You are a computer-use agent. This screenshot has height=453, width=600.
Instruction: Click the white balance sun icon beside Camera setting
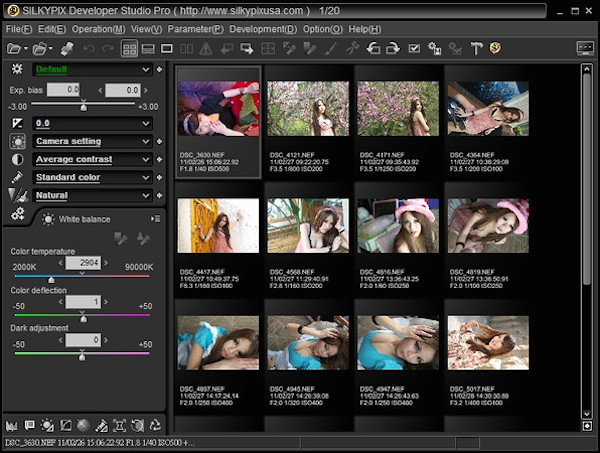pos(17,141)
